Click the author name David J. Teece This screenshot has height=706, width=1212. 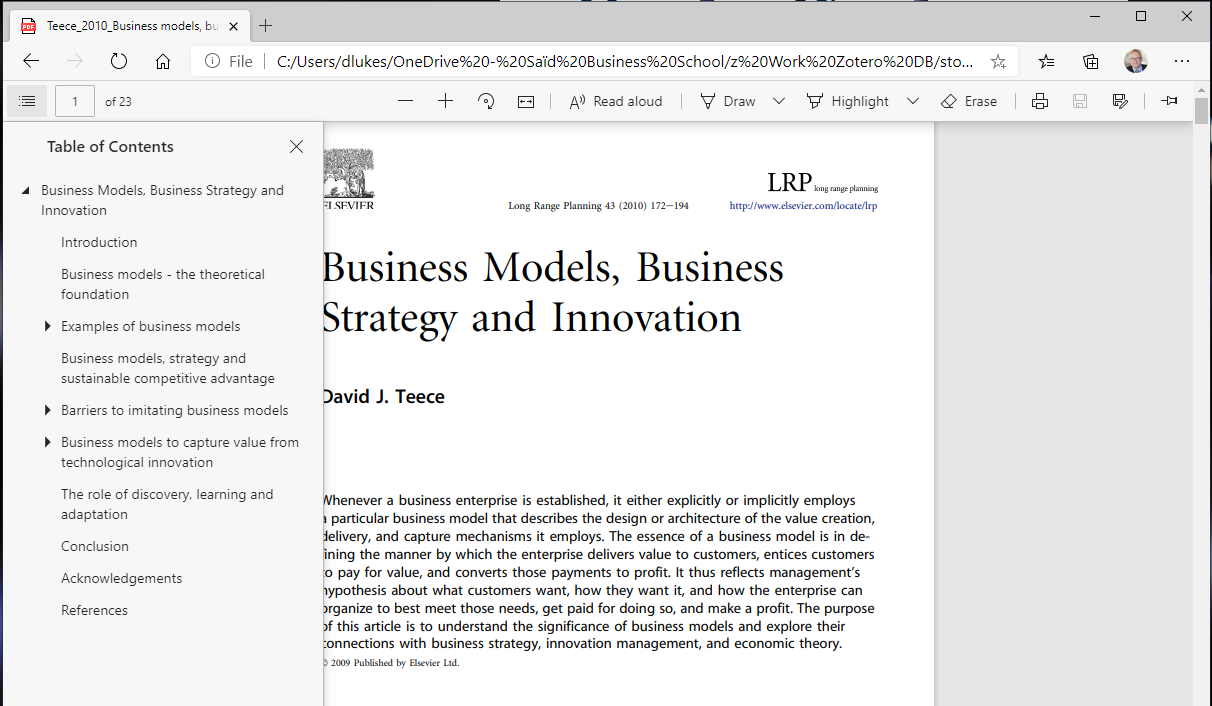pyautogui.click(x=382, y=397)
